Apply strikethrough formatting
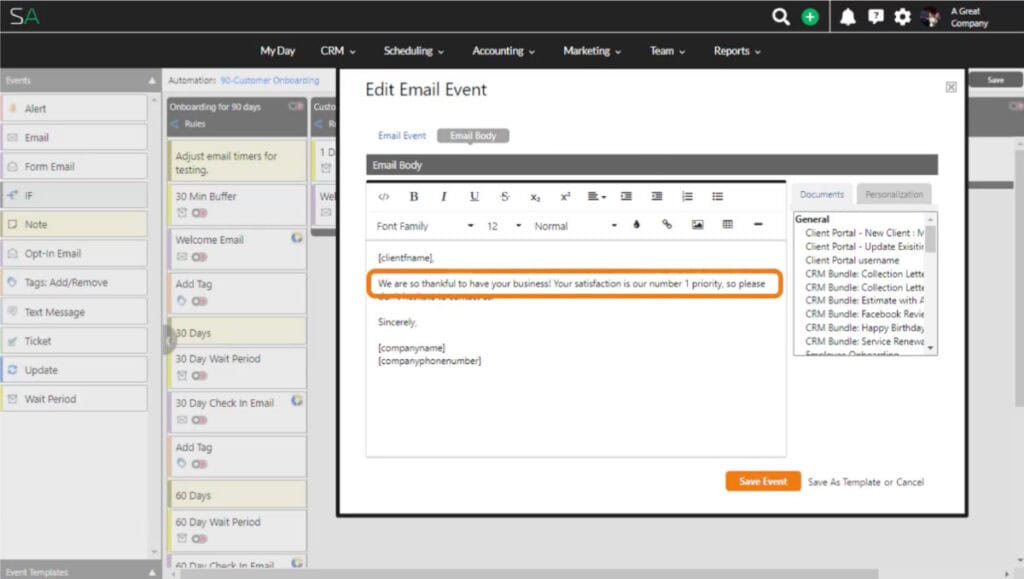1024x579 pixels. [504, 197]
